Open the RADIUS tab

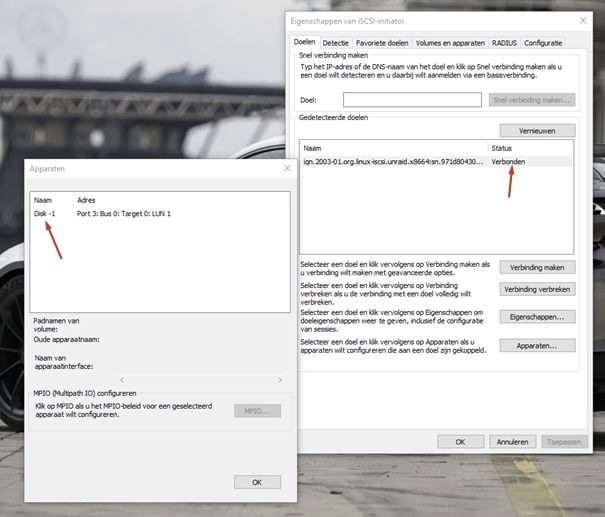(504, 43)
